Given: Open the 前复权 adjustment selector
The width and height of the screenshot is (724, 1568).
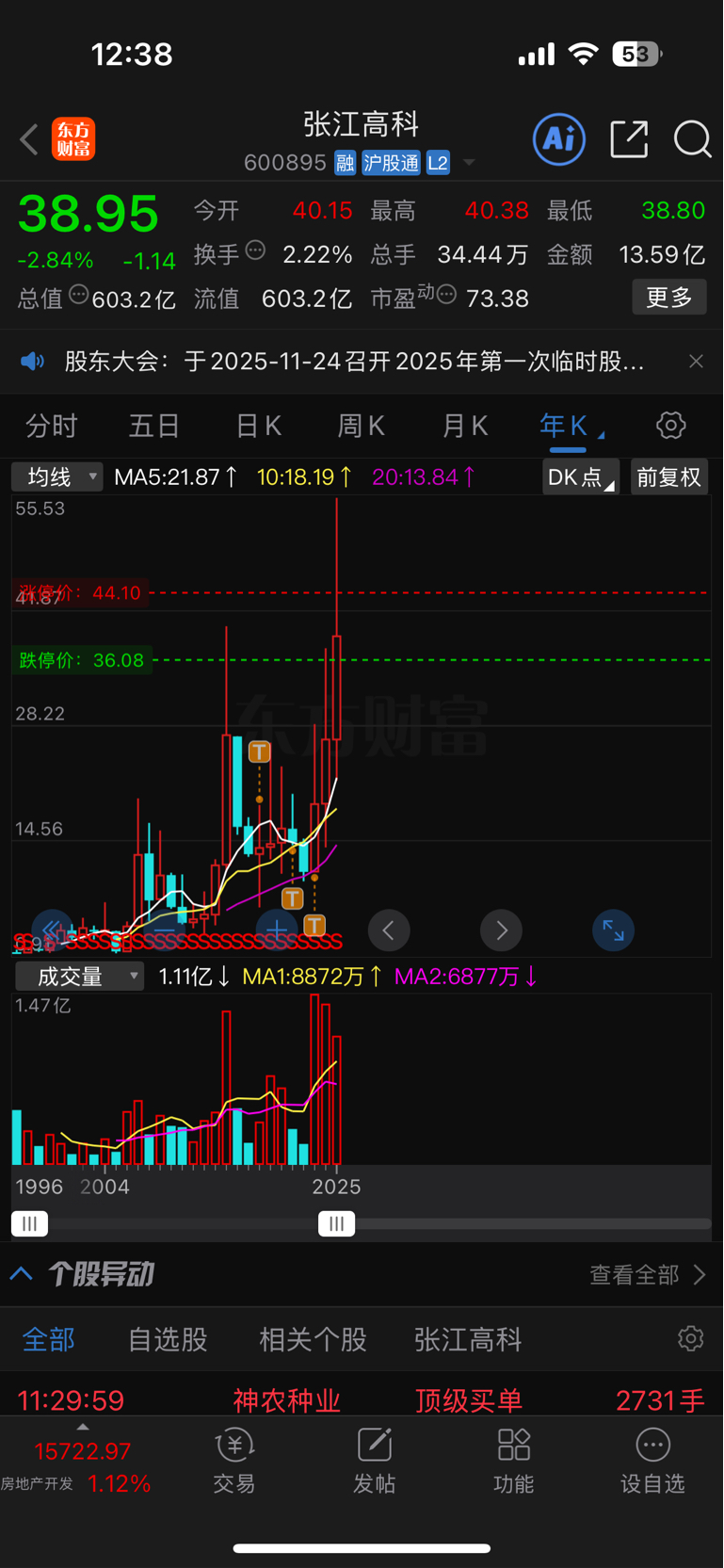Looking at the screenshot, I should (x=668, y=477).
